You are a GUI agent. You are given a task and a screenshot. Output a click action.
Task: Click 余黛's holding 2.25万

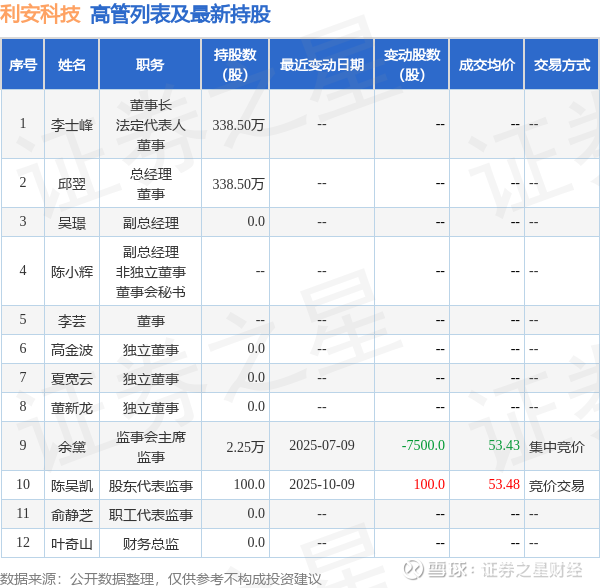pyautogui.click(x=245, y=447)
